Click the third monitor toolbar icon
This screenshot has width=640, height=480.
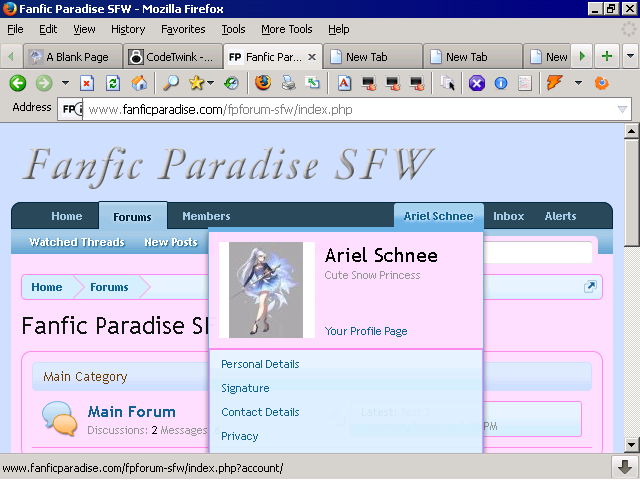417,83
